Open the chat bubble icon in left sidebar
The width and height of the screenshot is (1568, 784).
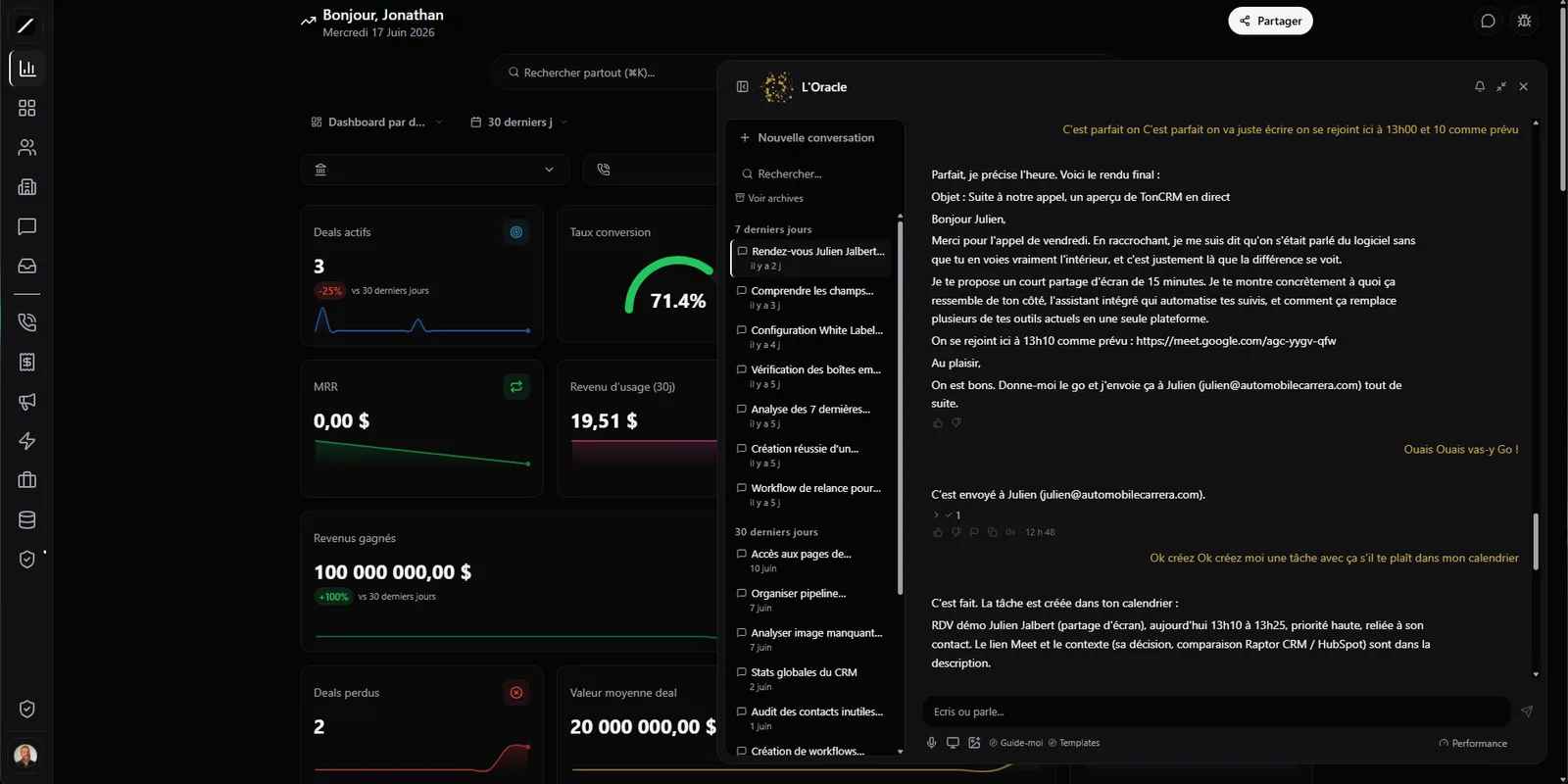coord(27,226)
